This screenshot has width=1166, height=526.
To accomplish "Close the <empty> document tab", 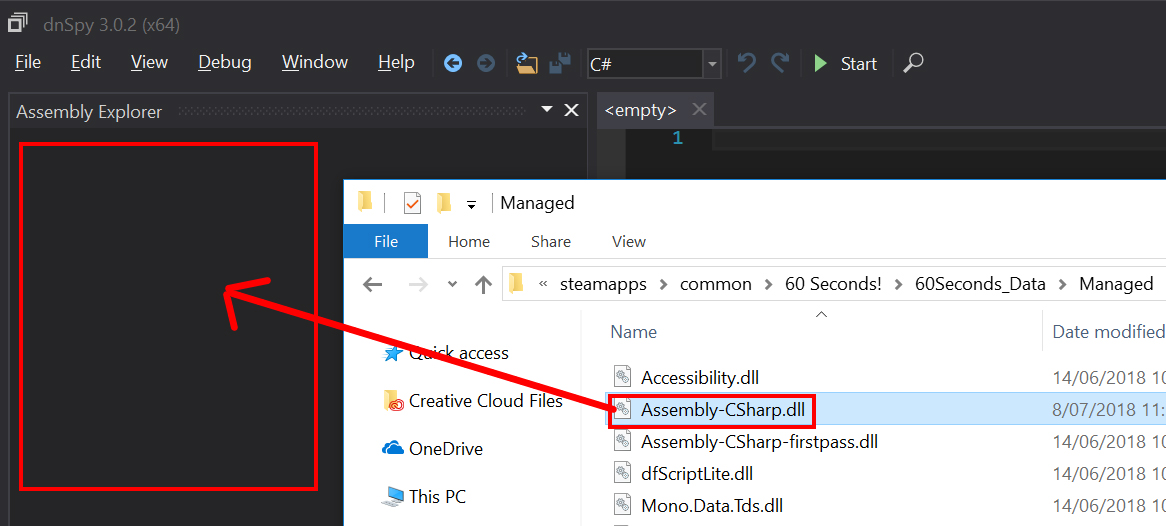I will (698, 110).
